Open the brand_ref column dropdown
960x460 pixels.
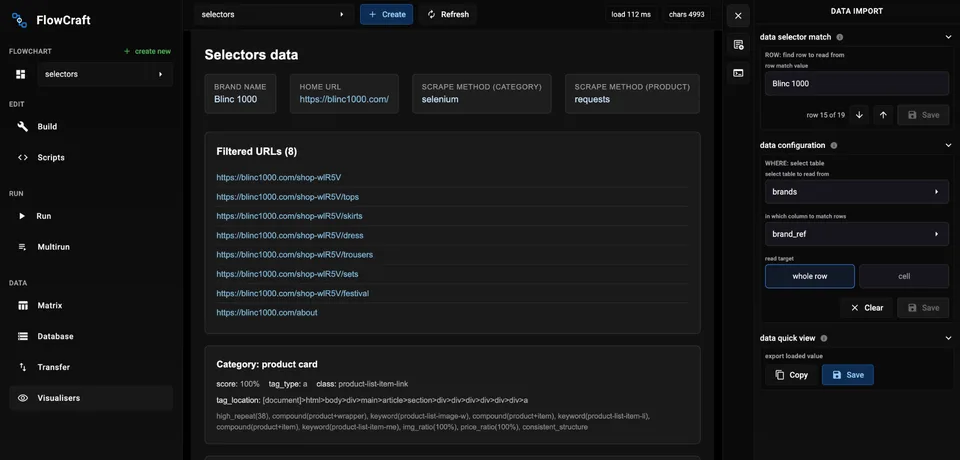pyautogui.click(x=857, y=234)
